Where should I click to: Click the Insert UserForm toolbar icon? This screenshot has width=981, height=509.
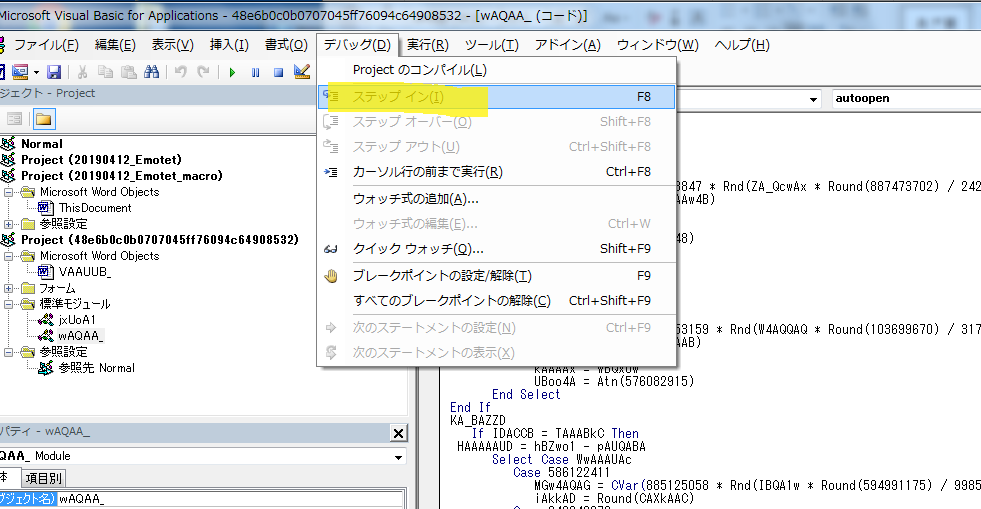(20, 72)
